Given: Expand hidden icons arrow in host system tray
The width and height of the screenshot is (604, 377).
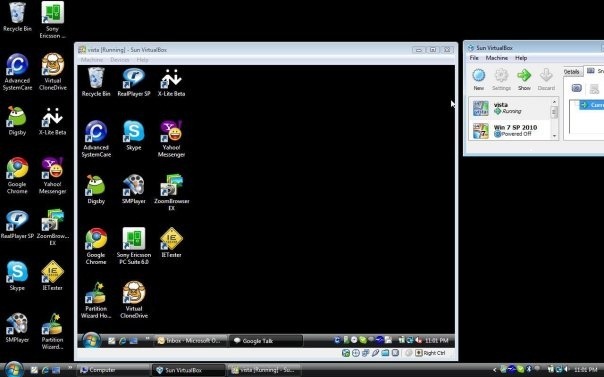Looking at the screenshot, I should 495,370.
